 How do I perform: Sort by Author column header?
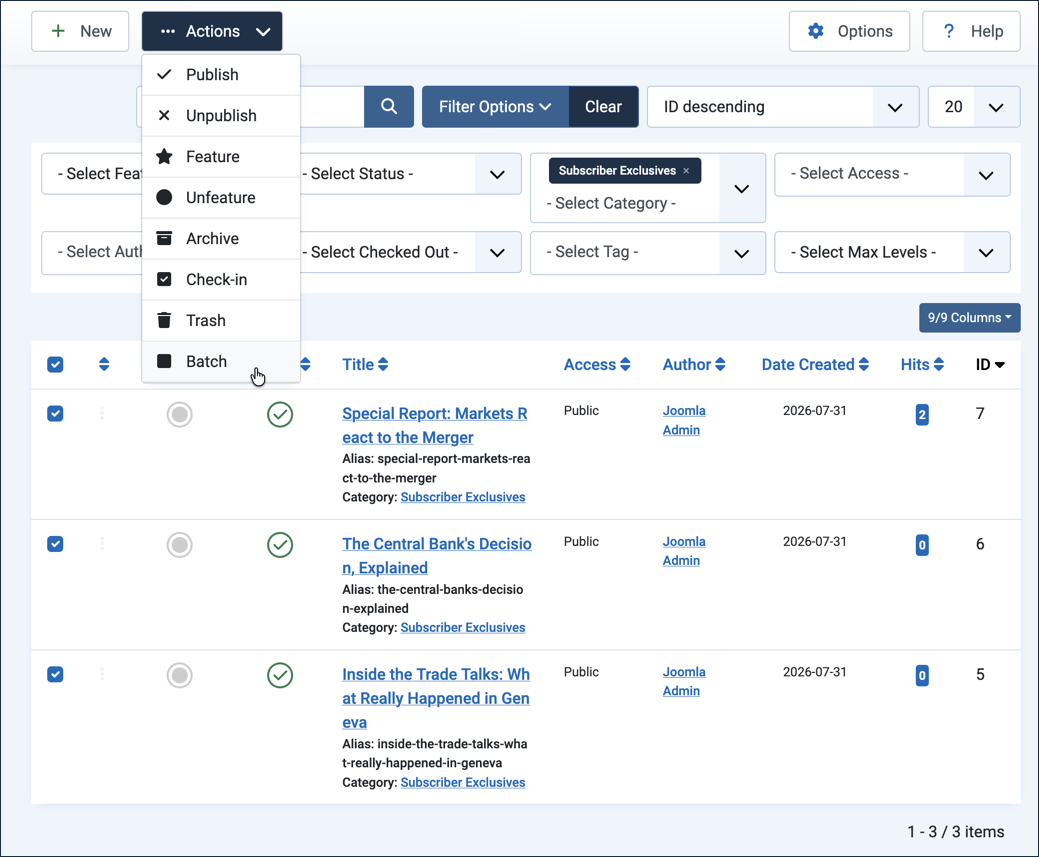pyautogui.click(x=694, y=365)
